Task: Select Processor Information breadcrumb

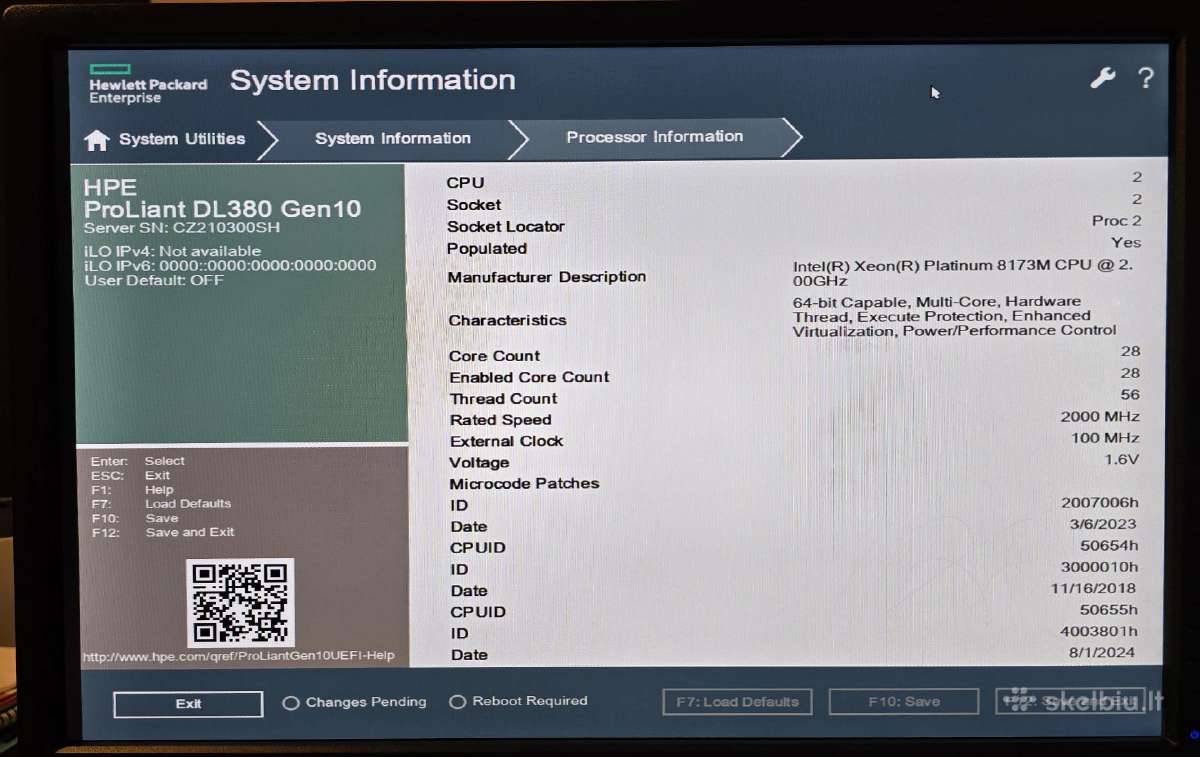Action: pyautogui.click(x=655, y=136)
